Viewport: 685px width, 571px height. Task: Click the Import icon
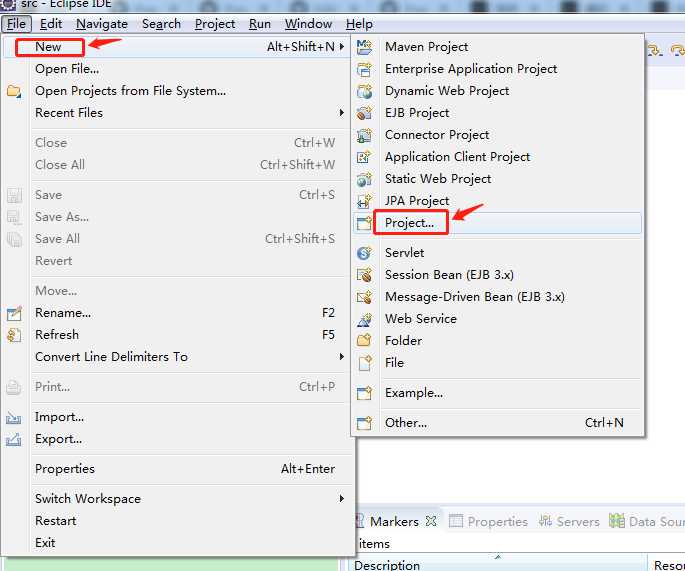14,417
